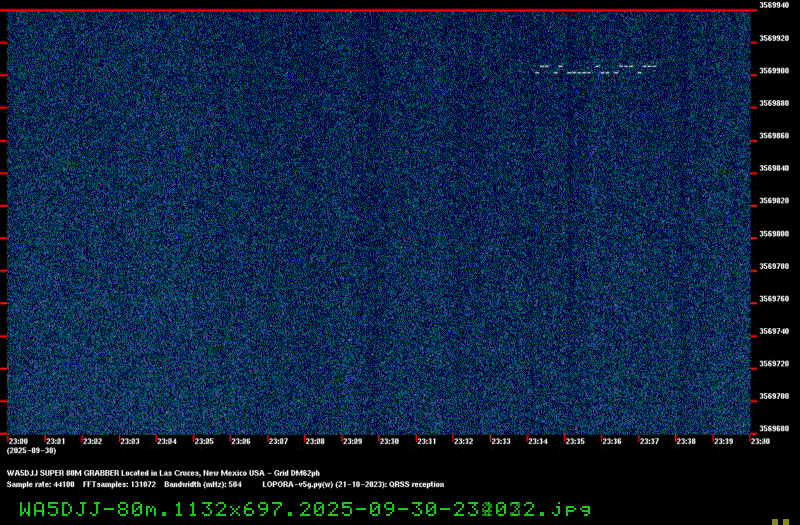Click the 23:02 time axis label
This screenshot has height=525, width=800.
pos(92,441)
